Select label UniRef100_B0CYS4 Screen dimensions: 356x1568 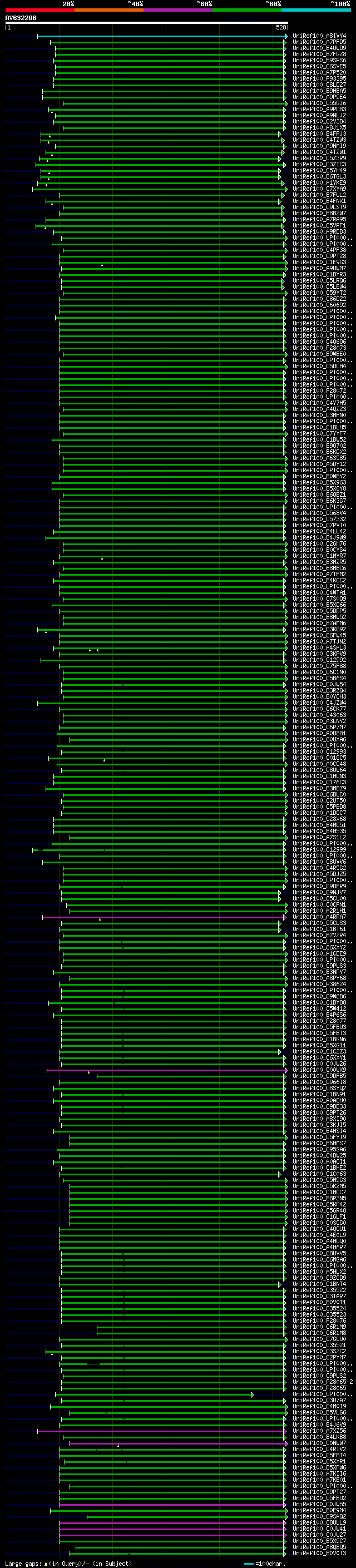tap(319, 550)
